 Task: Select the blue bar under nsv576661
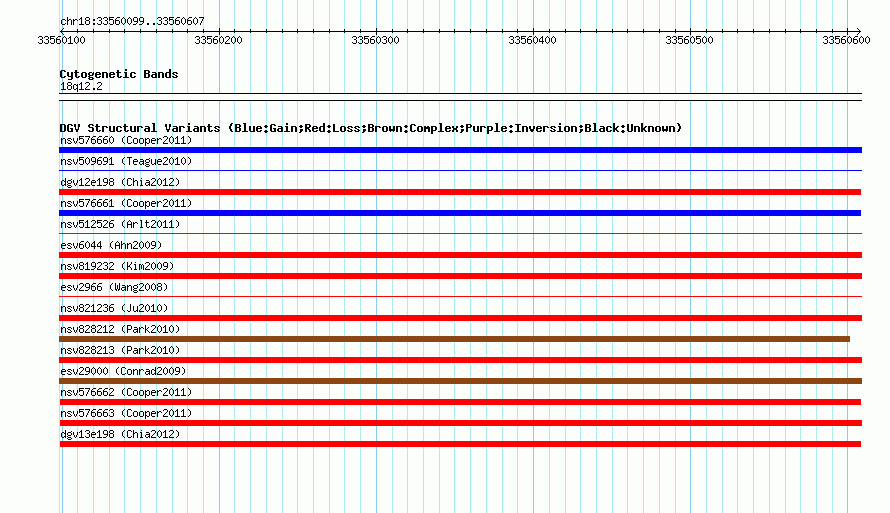460,213
